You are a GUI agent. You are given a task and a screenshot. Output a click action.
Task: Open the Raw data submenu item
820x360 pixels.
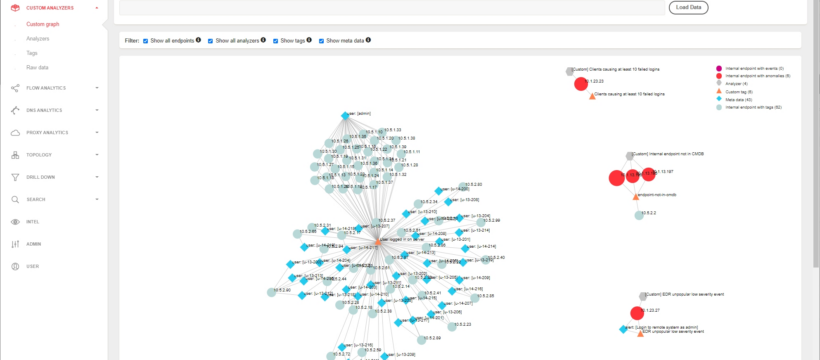pos(37,68)
